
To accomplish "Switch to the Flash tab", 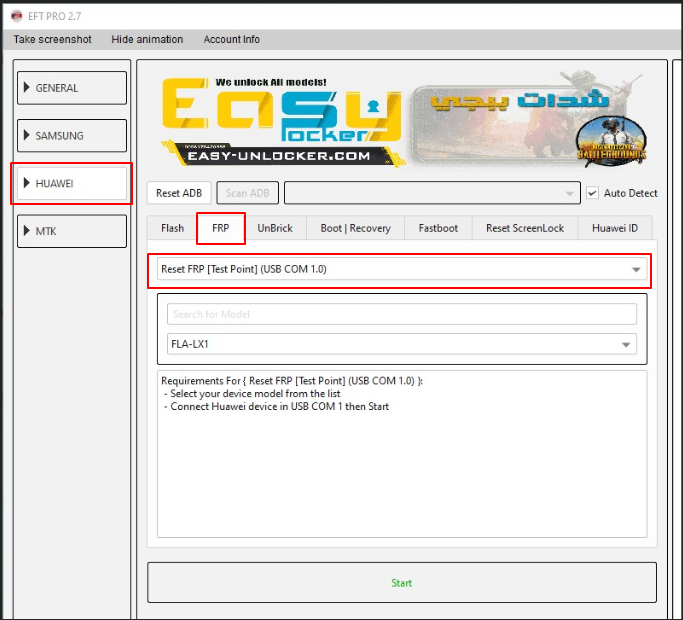I will 172,228.
